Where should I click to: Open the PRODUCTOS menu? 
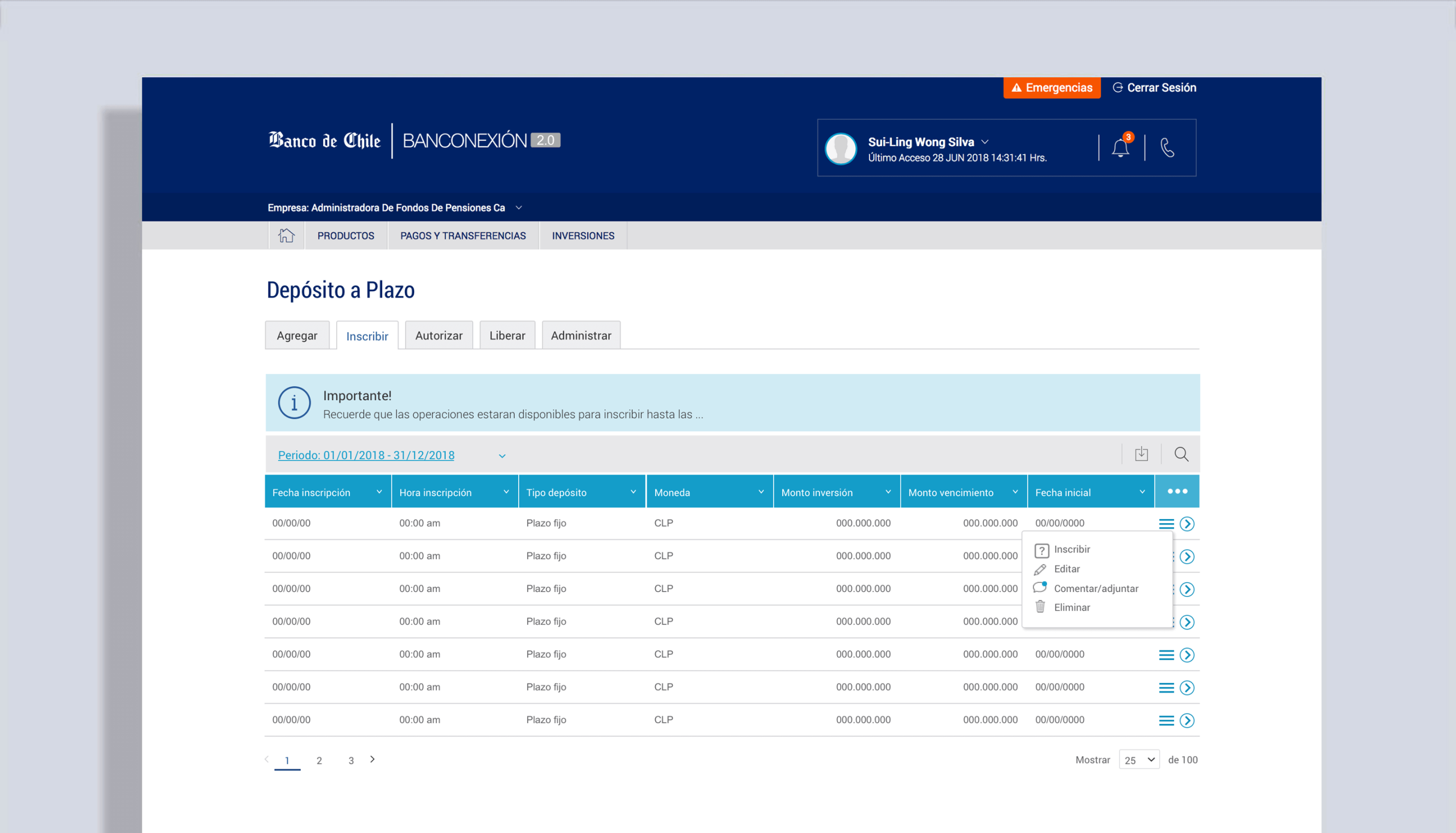[346, 236]
